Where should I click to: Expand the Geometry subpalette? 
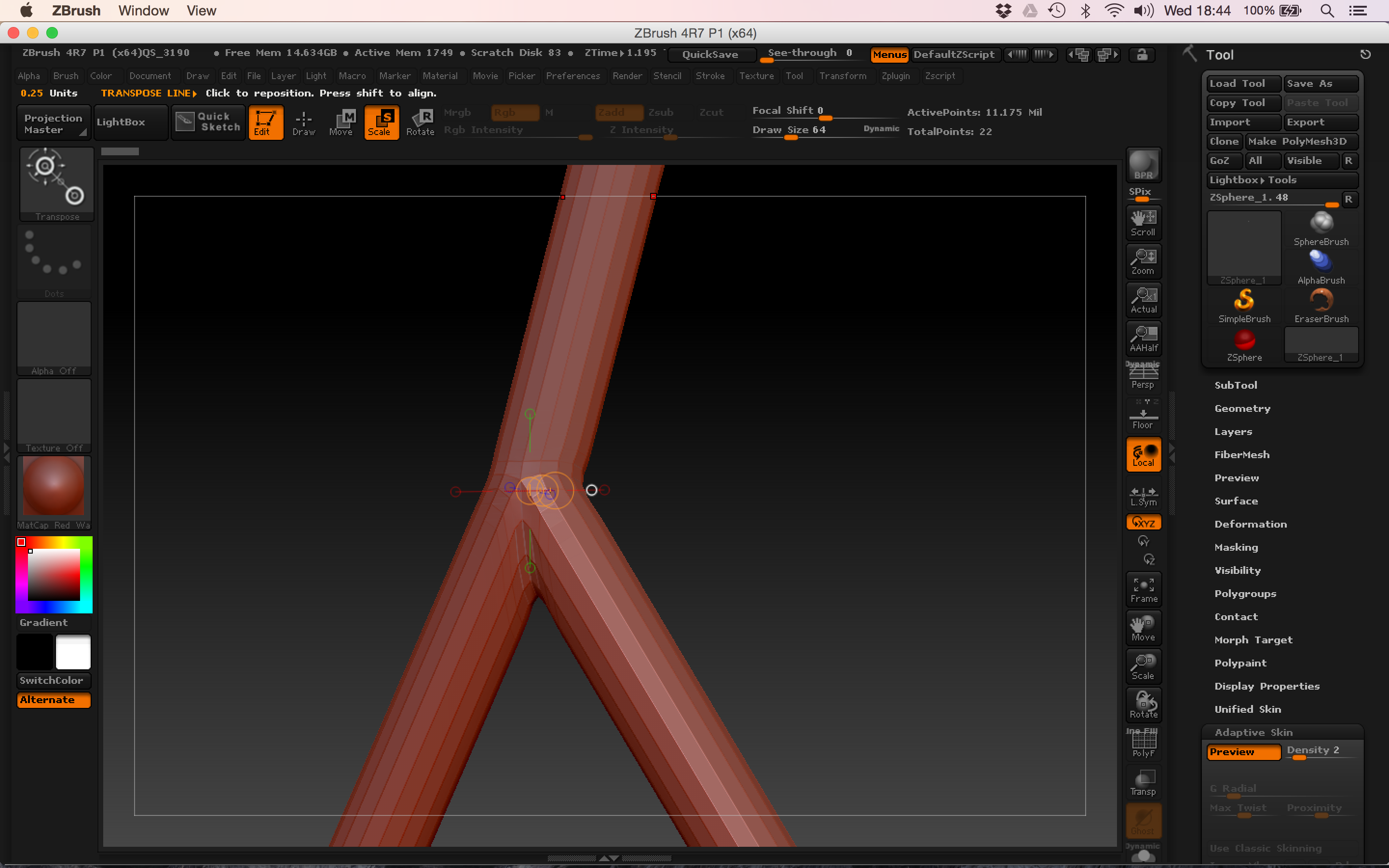click(x=1242, y=408)
